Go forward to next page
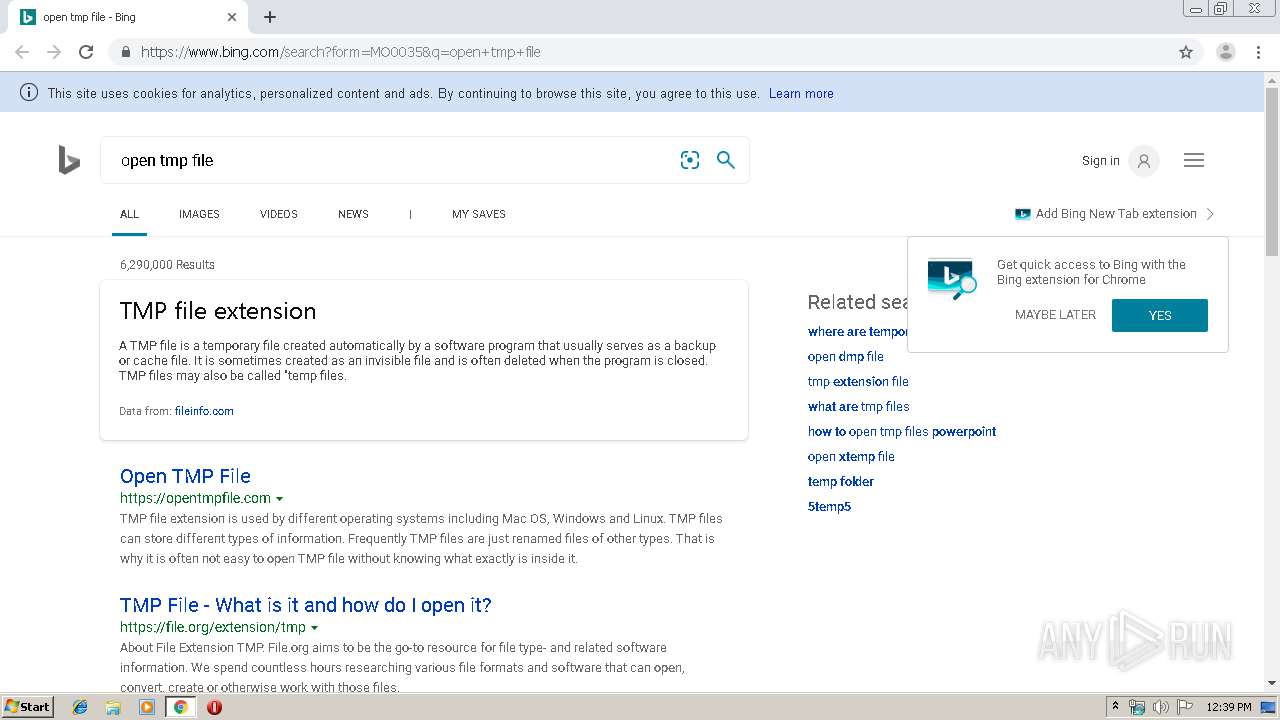Image resolution: width=1280 pixels, height=720 pixels. click(x=54, y=52)
